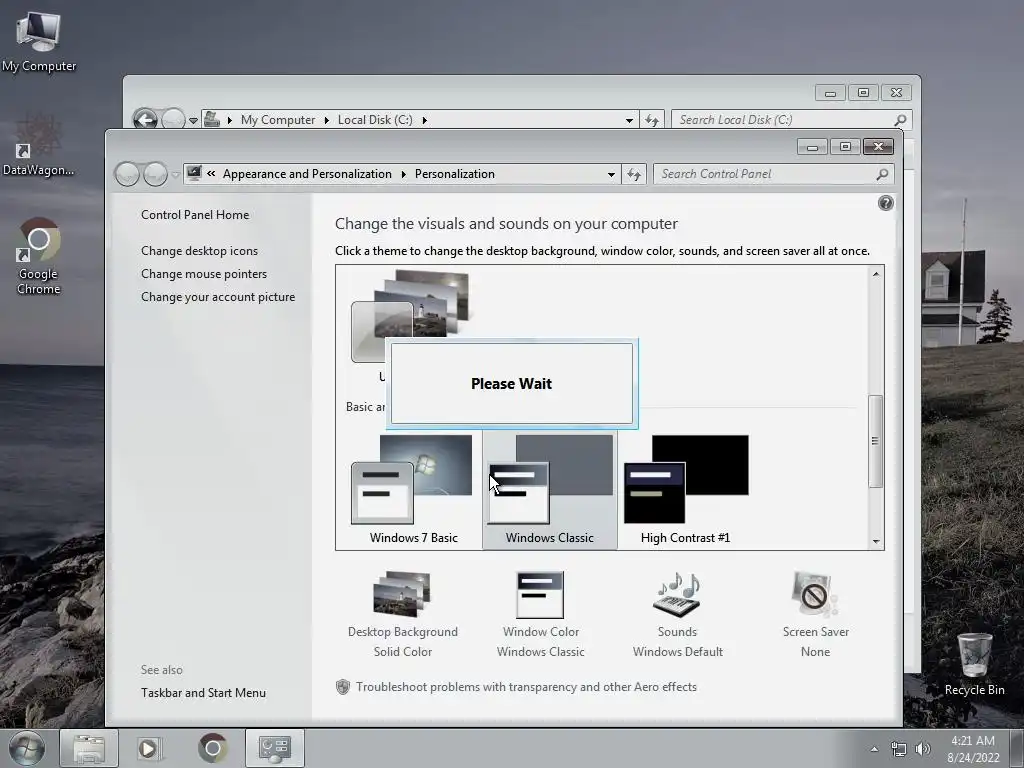Screen dimensions: 1024x768
Task: Minimize the Local Disk window
Action: (x=831, y=93)
